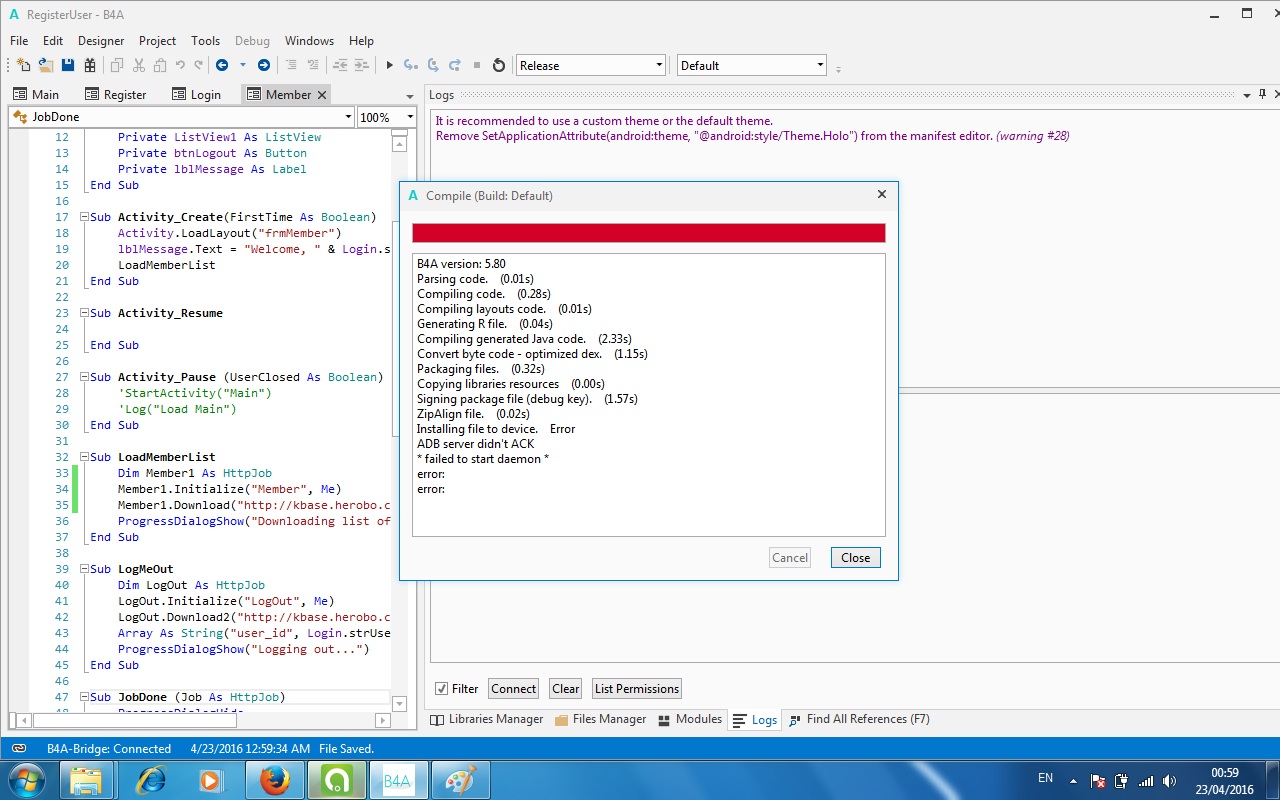Click the Open project toolbar icon
The image size is (1280, 800).
click(x=46, y=65)
